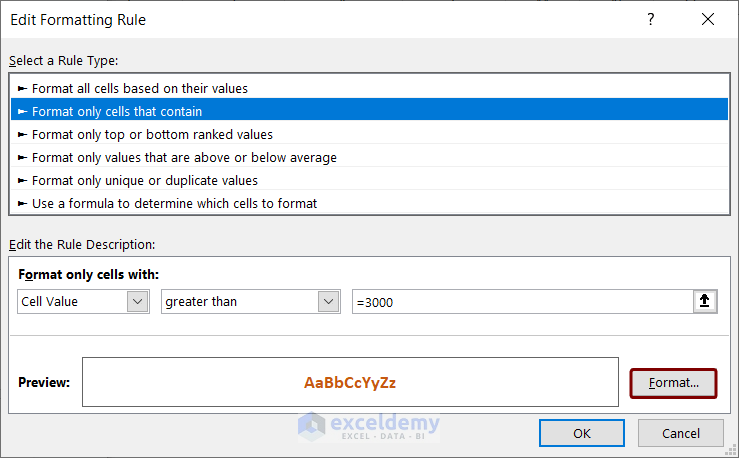Click the collapse dialog range selector icon

pyautogui.click(x=706, y=301)
